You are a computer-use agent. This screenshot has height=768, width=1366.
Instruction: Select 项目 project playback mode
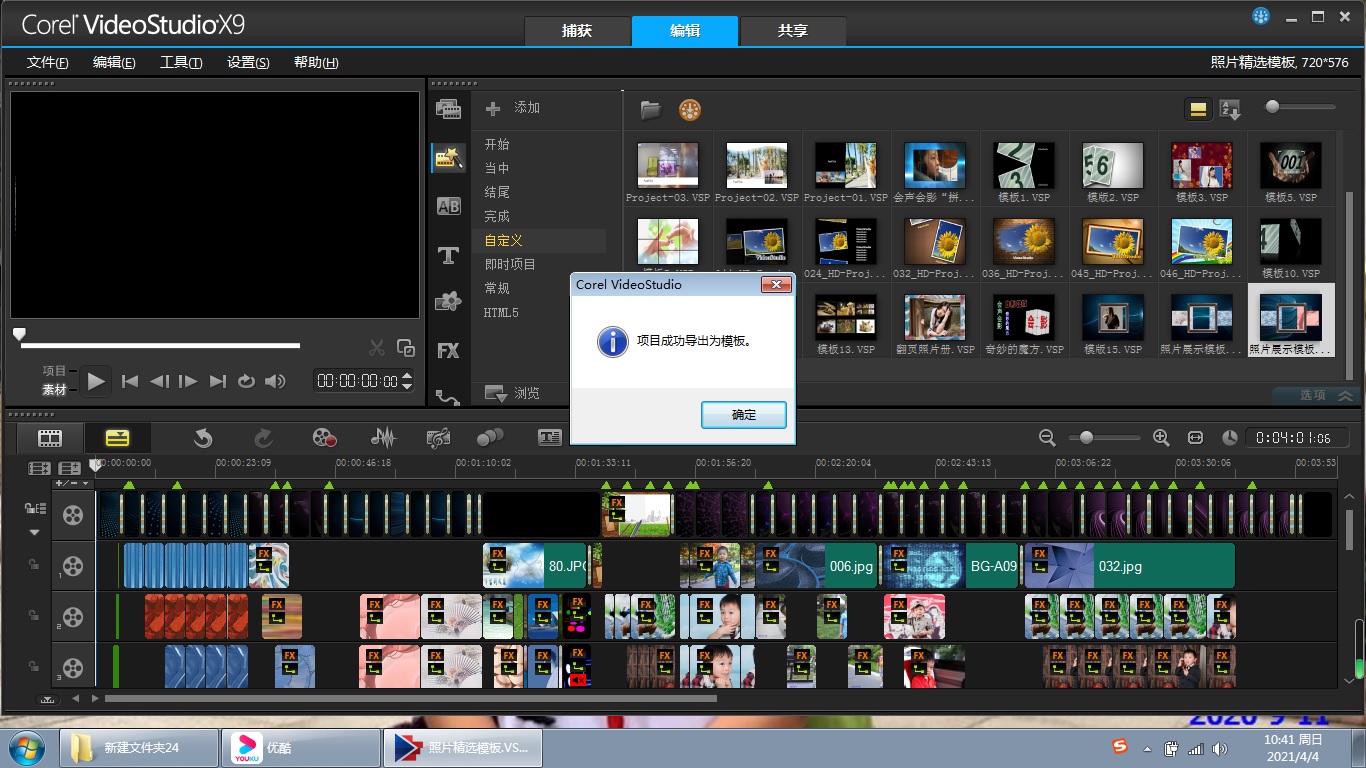pos(54,371)
